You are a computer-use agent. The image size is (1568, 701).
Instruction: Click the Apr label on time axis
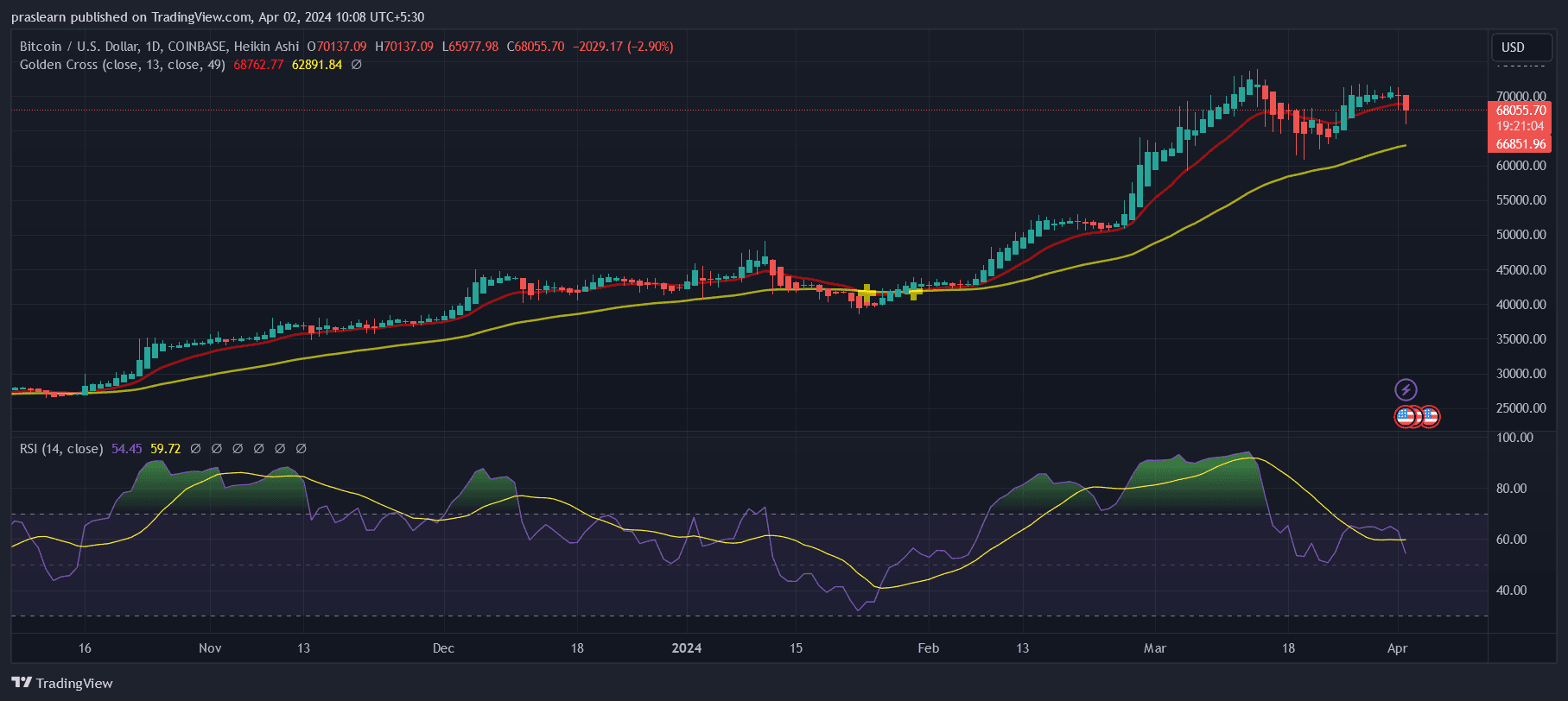tap(1397, 648)
